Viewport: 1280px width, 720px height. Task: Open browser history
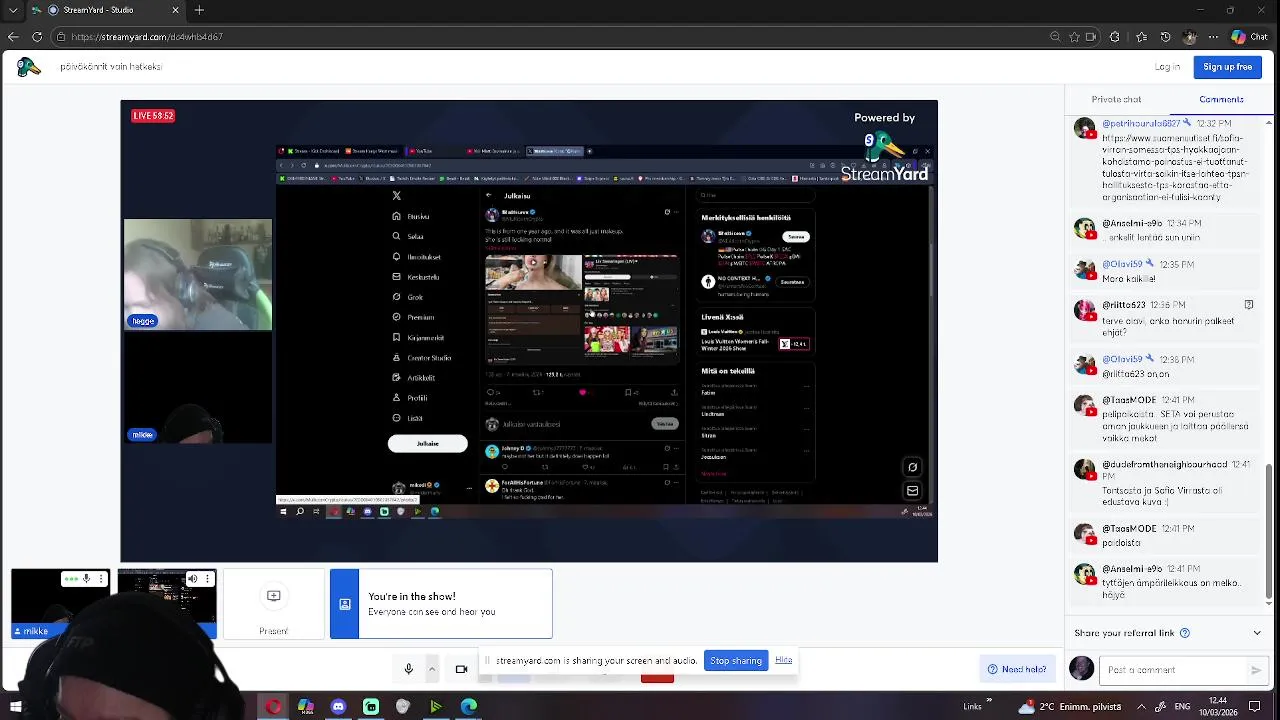(x=1165, y=37)
